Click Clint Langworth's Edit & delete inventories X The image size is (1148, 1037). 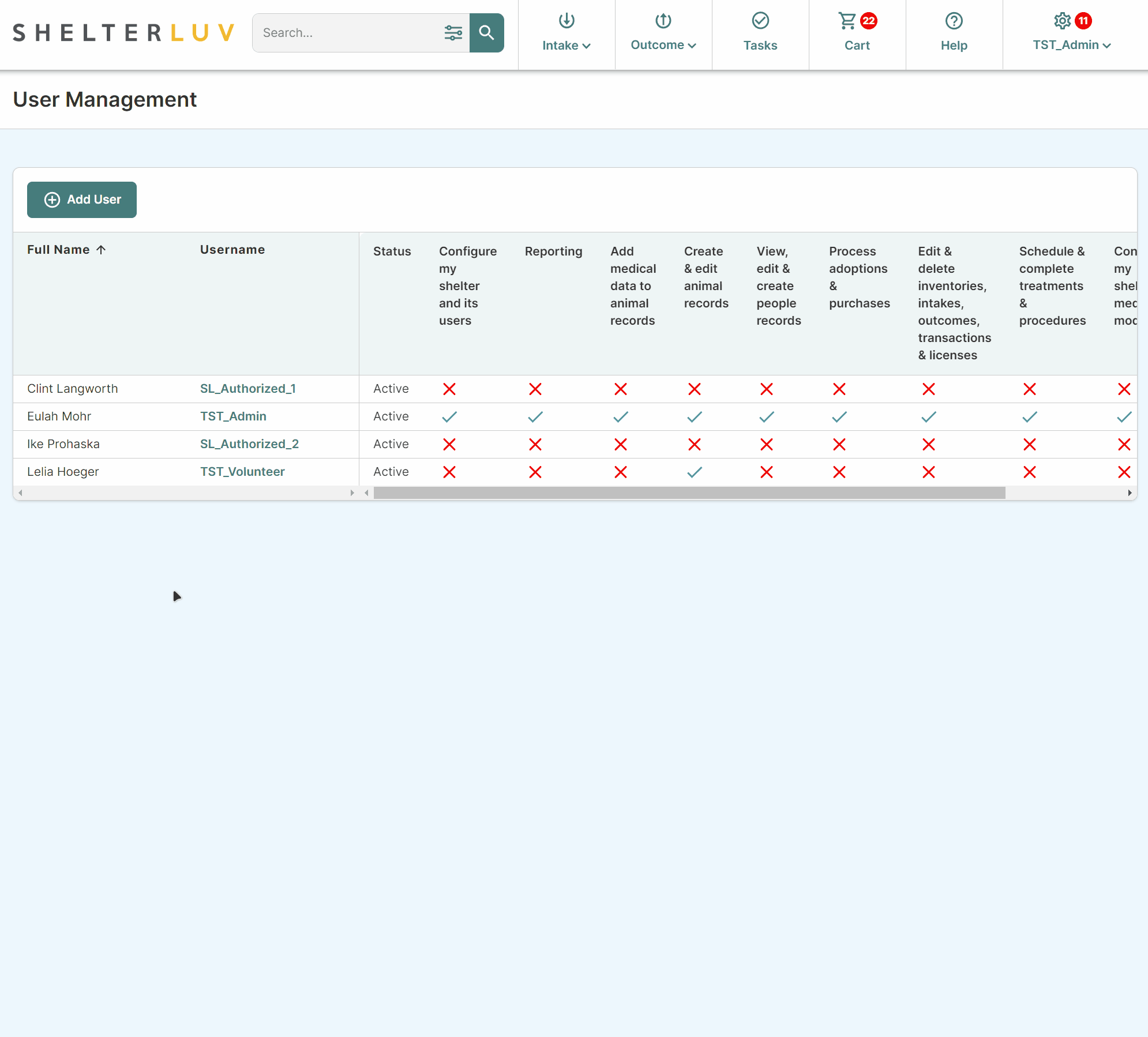coord(929,389)
